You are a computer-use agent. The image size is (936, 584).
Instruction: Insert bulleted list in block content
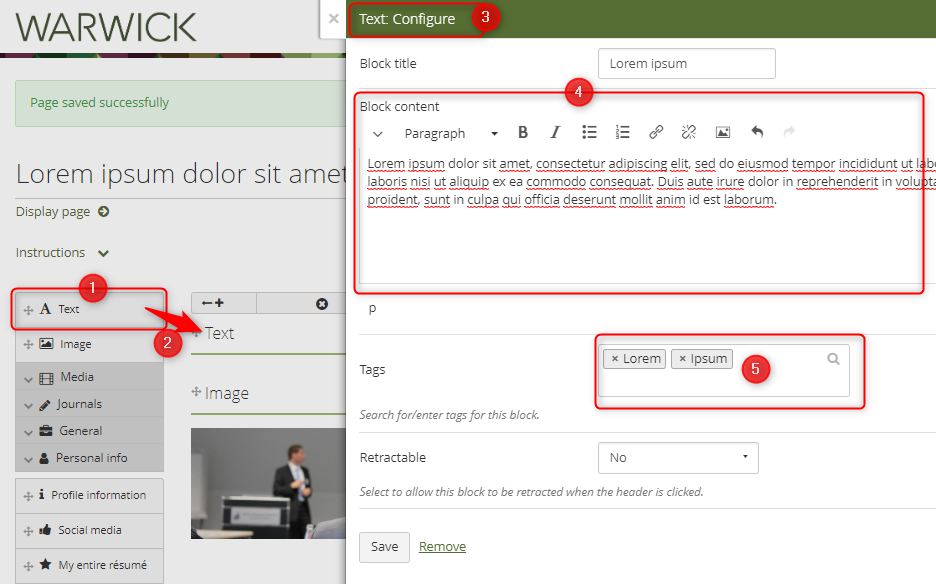point(589,133)
